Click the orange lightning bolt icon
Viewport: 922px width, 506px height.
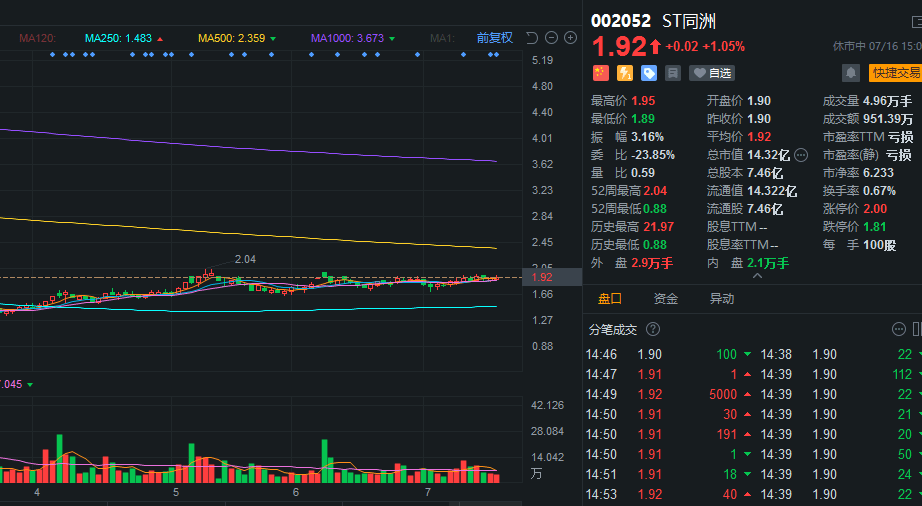click(624, 73)
